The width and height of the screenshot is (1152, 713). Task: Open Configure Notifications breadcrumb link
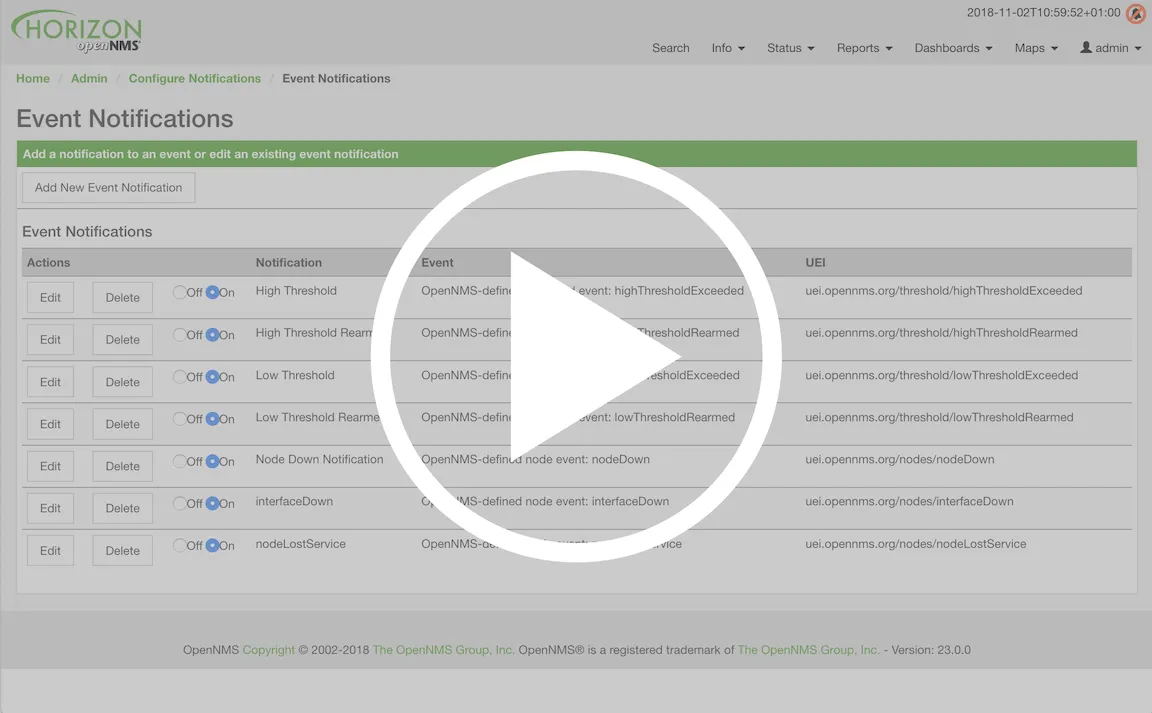[x=194, y=79]
